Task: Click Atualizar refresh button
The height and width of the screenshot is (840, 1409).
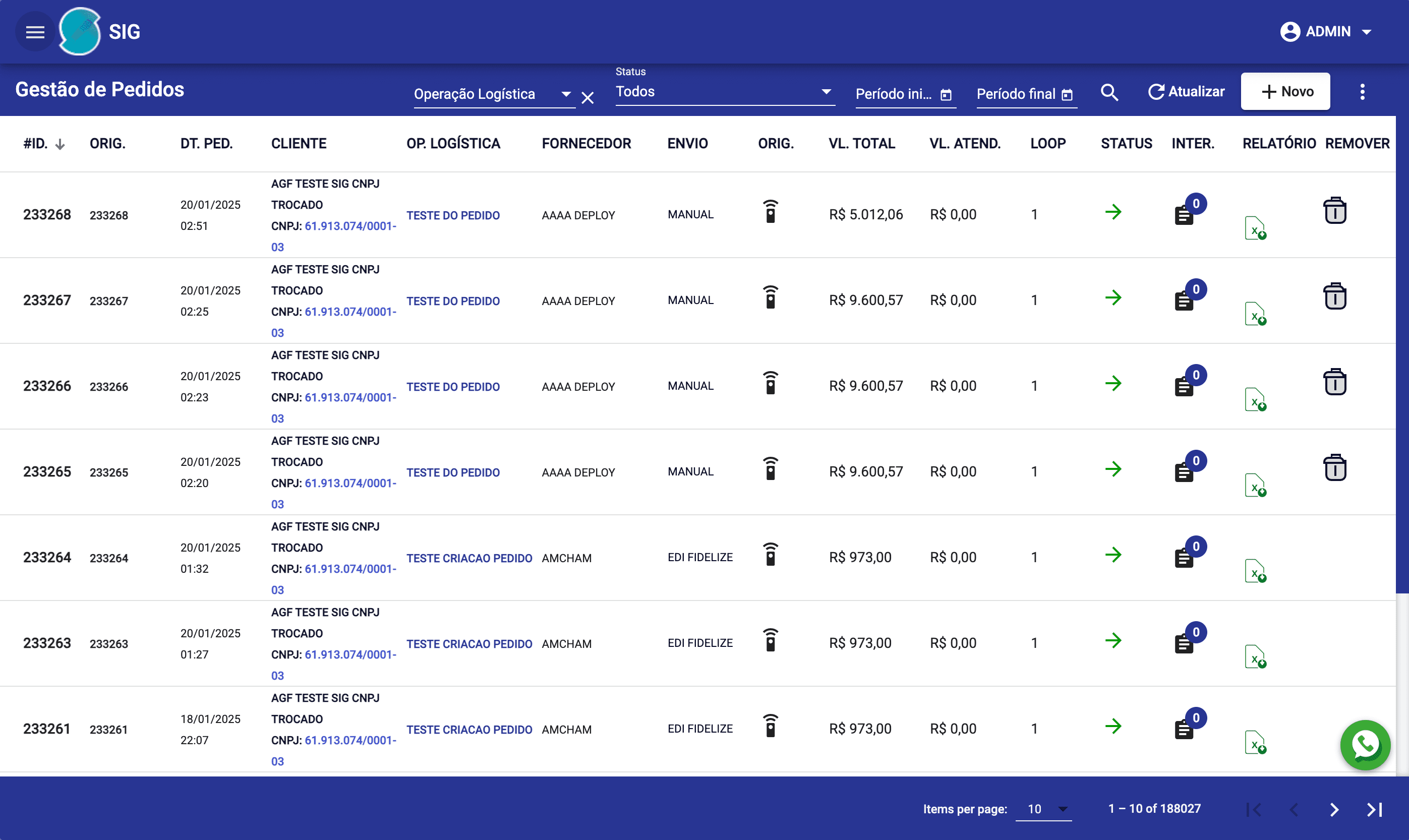Action: [1186, 92]
